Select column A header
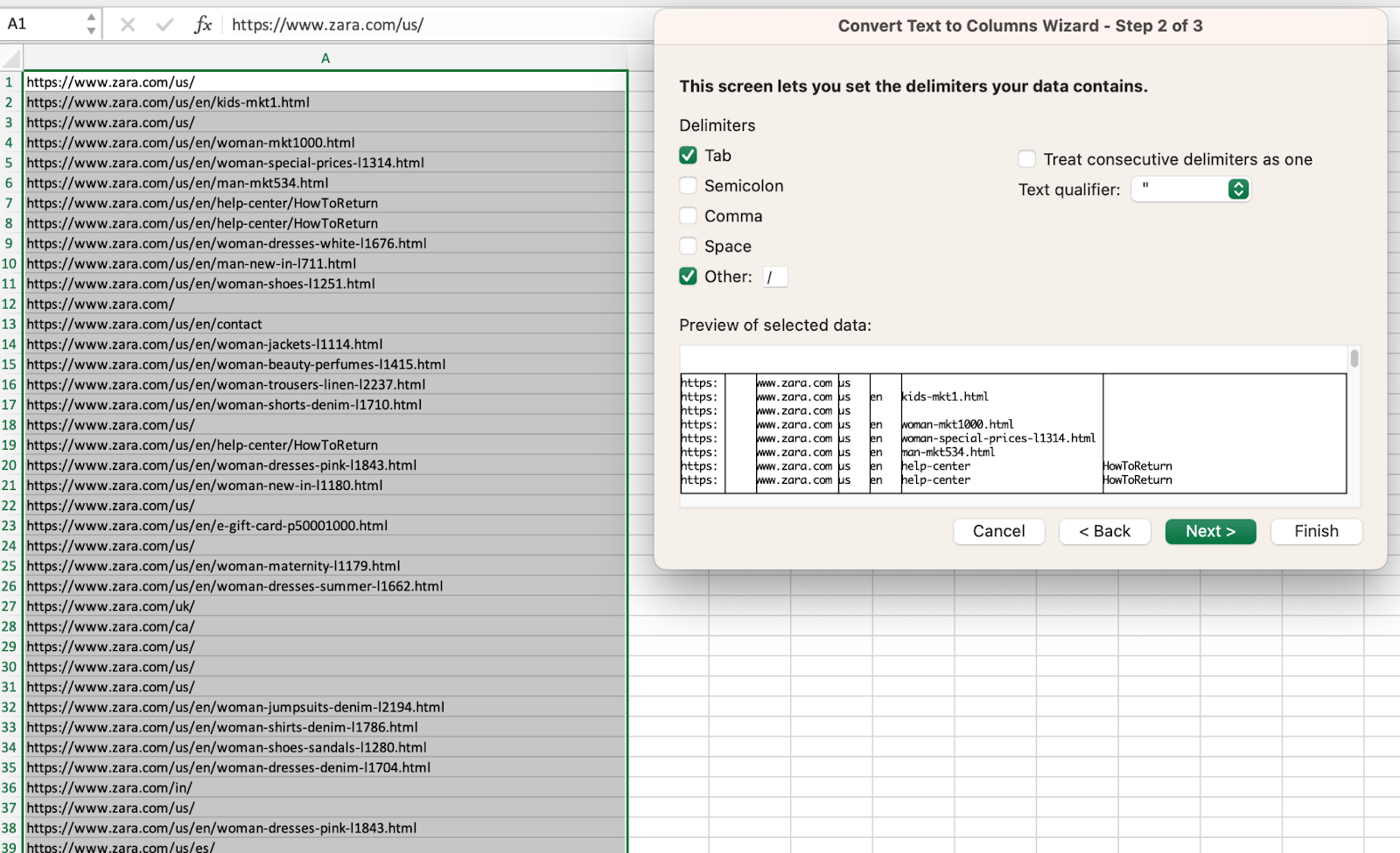This screenshot has width=1400, height=853. (325, 59)
